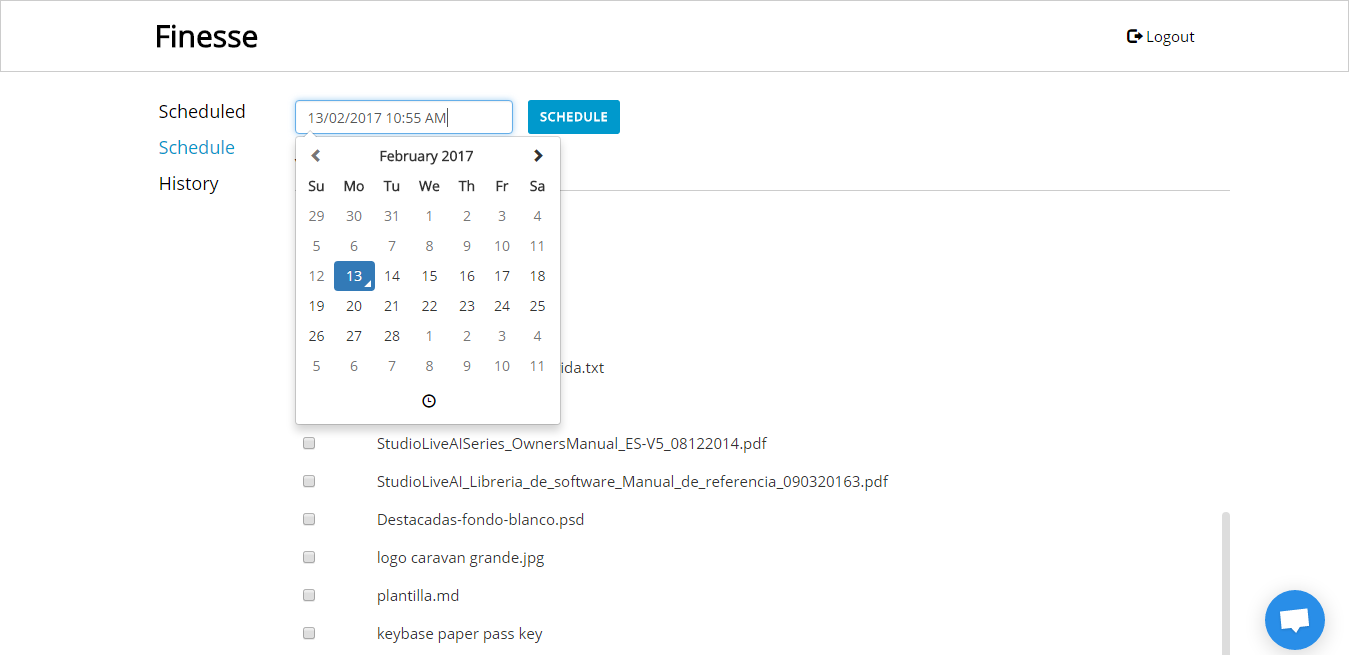Pick day 17 in the calendar

pyautogui.click(x=502, y=276)
